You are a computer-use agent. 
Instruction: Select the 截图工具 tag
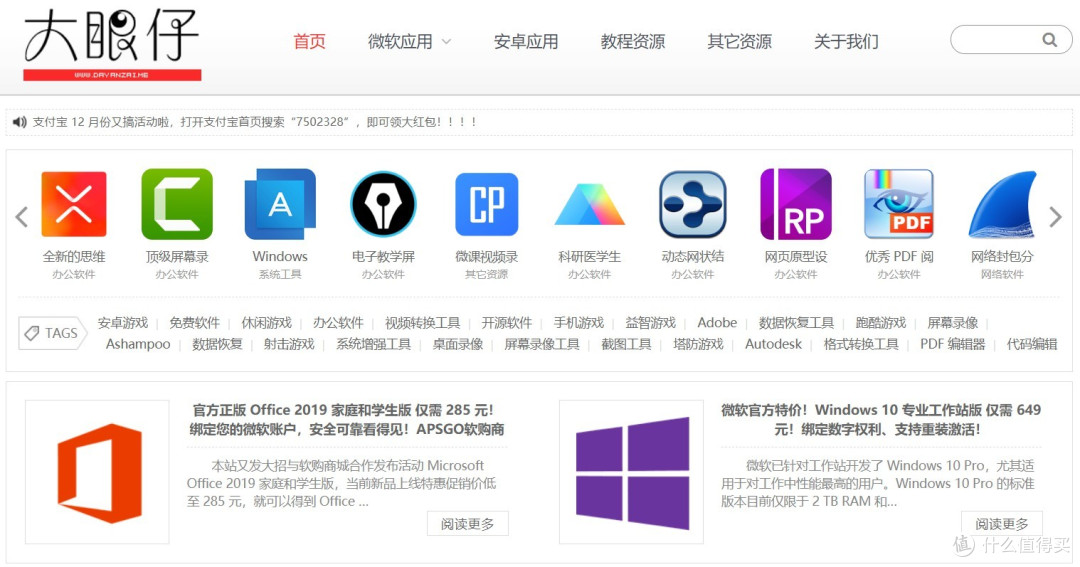pos(626,344)
